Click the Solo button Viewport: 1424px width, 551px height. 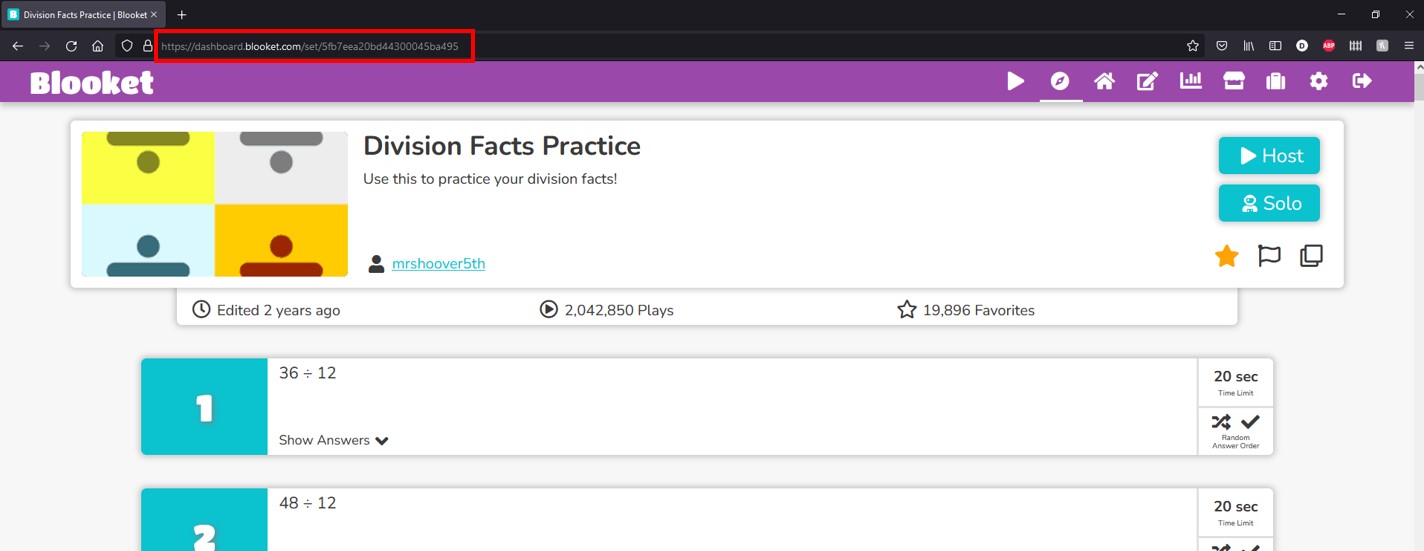coord(1269,203)
